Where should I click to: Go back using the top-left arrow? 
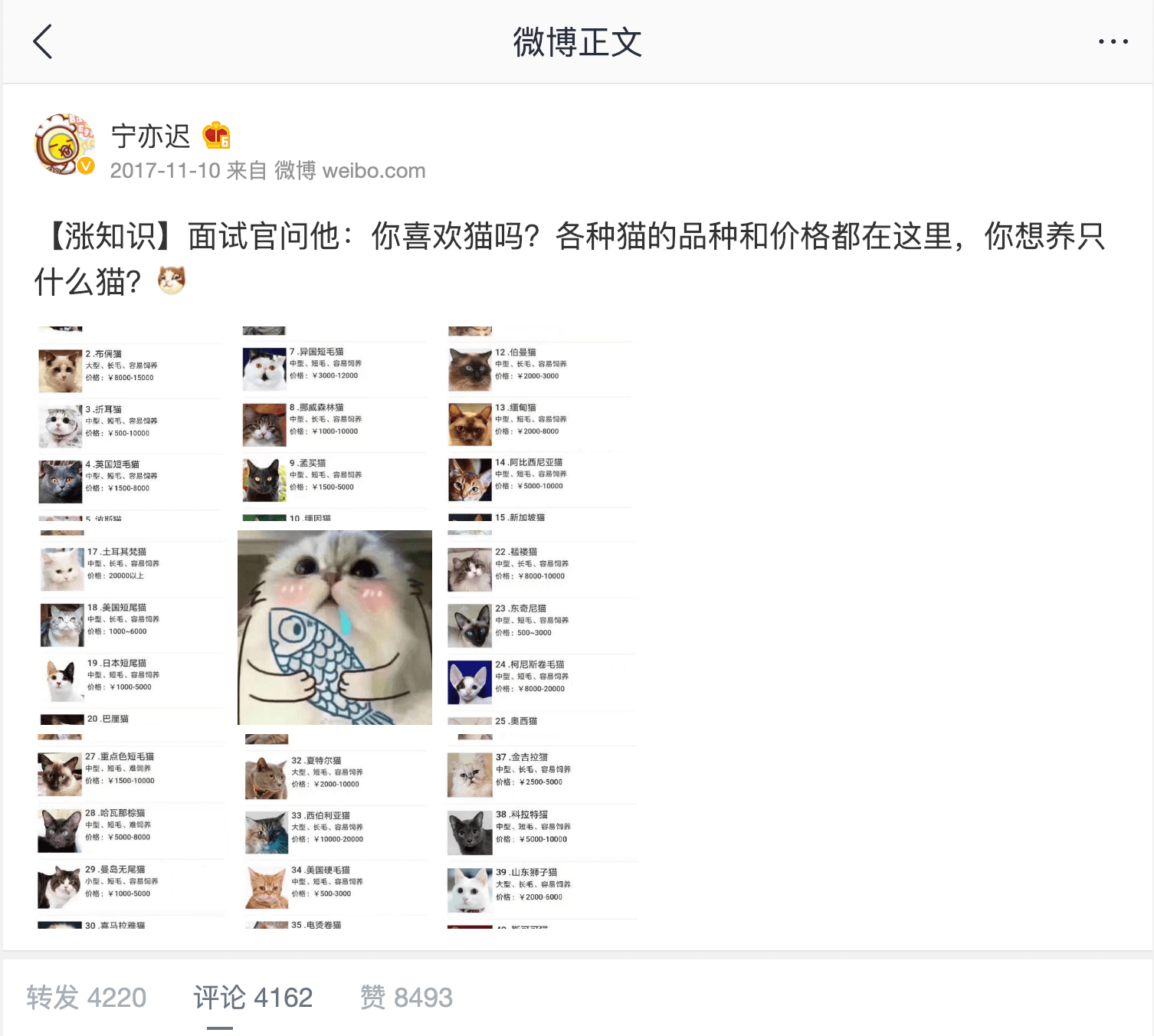coord(43,41)
